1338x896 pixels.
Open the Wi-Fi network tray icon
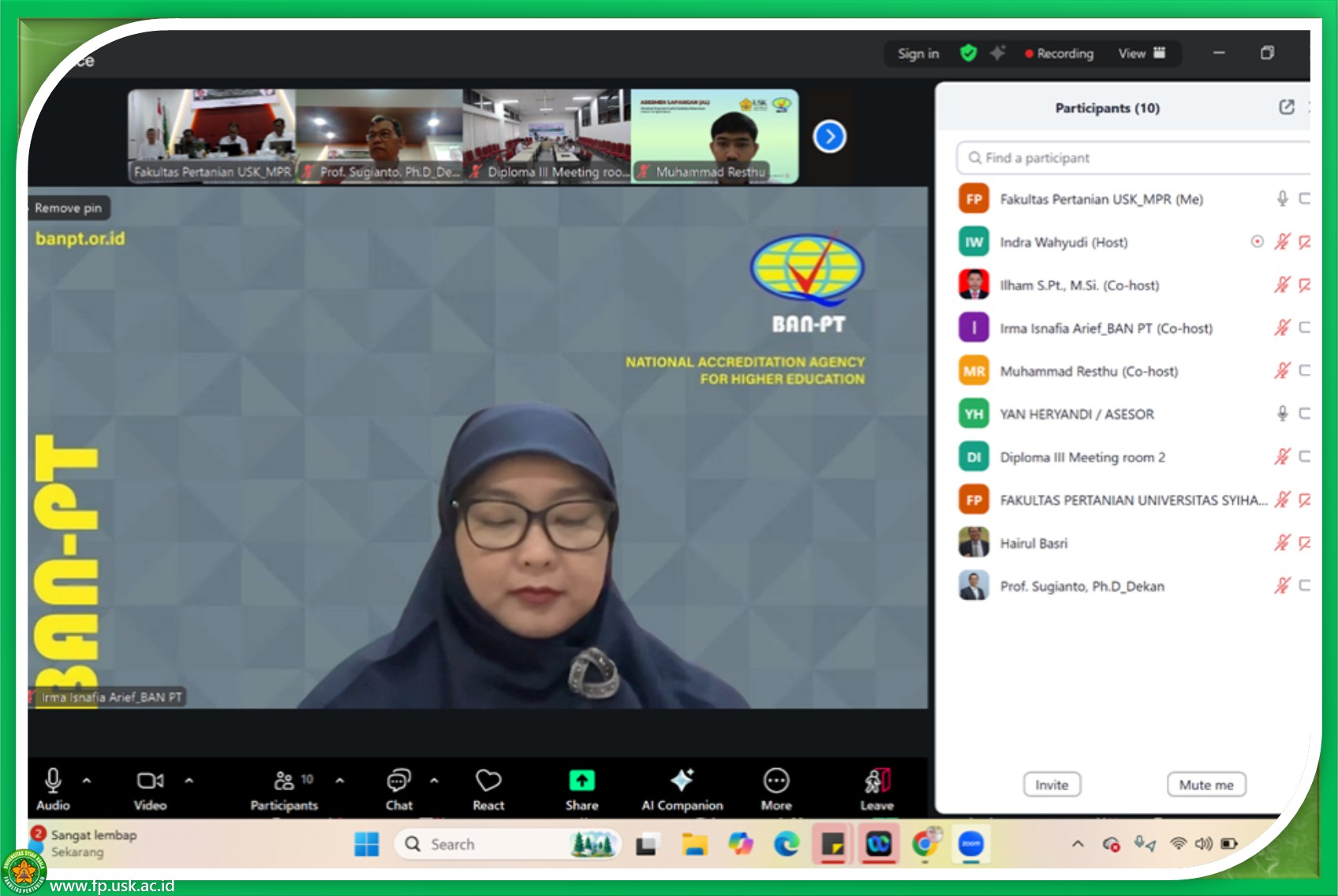point(1178,844)
